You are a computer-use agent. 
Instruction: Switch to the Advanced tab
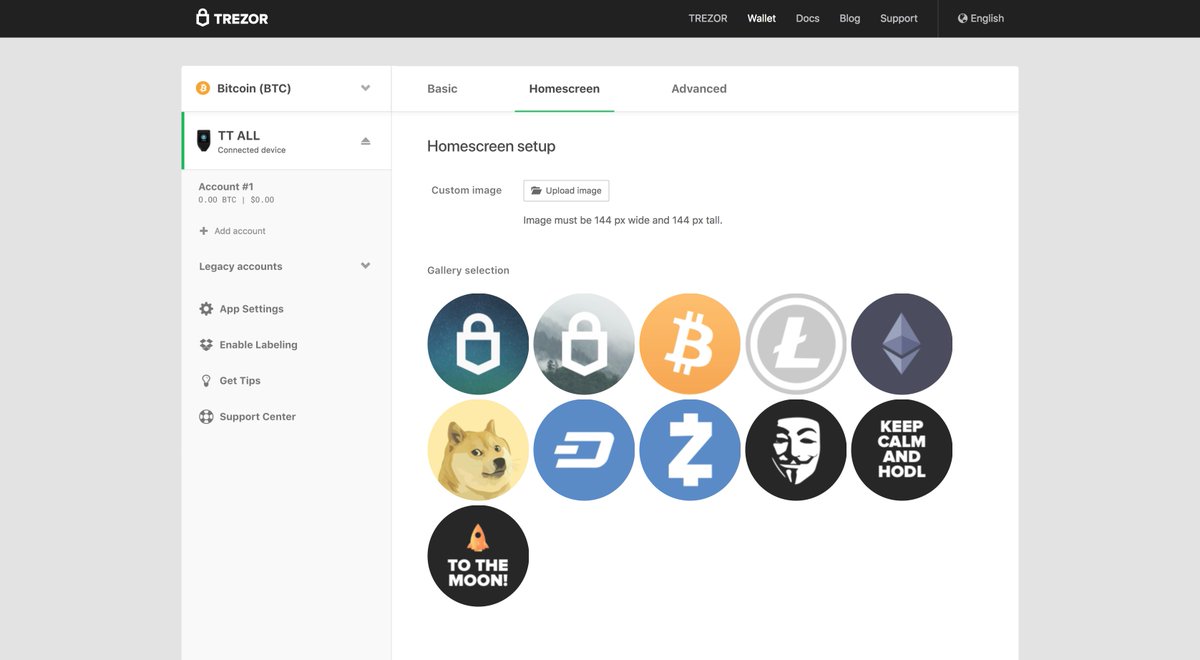698,88
